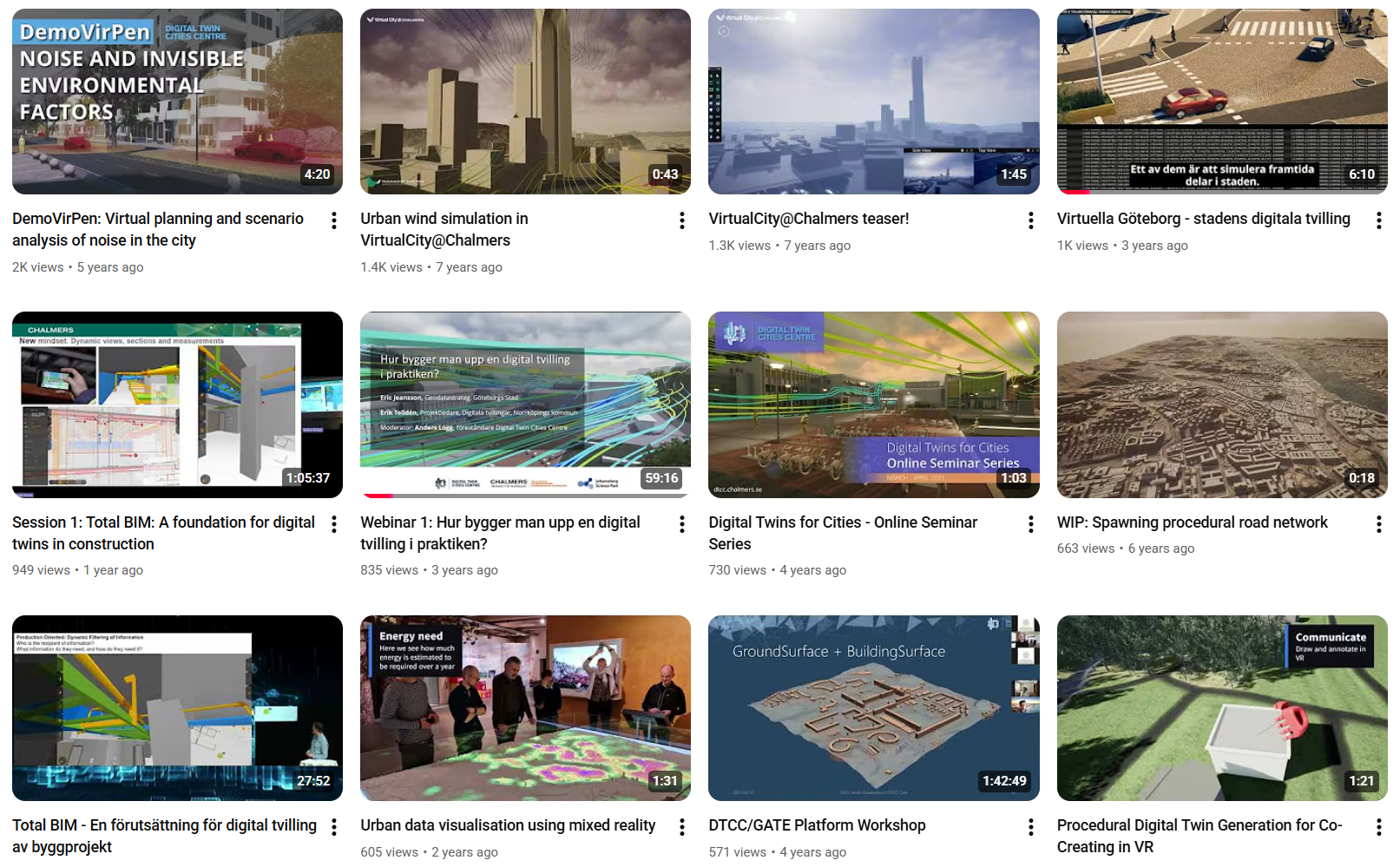Click kebab menu for WIP road network video
The width and height of the screenshot is (1400, 867).
point(1378,524)
